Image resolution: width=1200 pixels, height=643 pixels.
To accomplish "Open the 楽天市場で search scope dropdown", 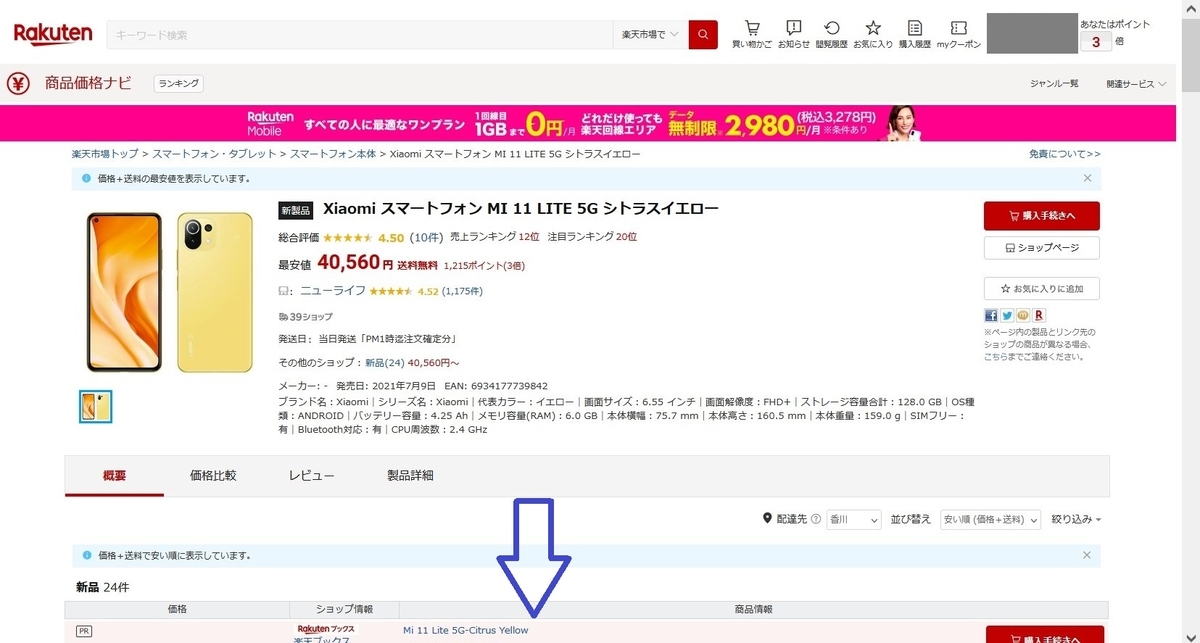I will [x=650, y=34].
